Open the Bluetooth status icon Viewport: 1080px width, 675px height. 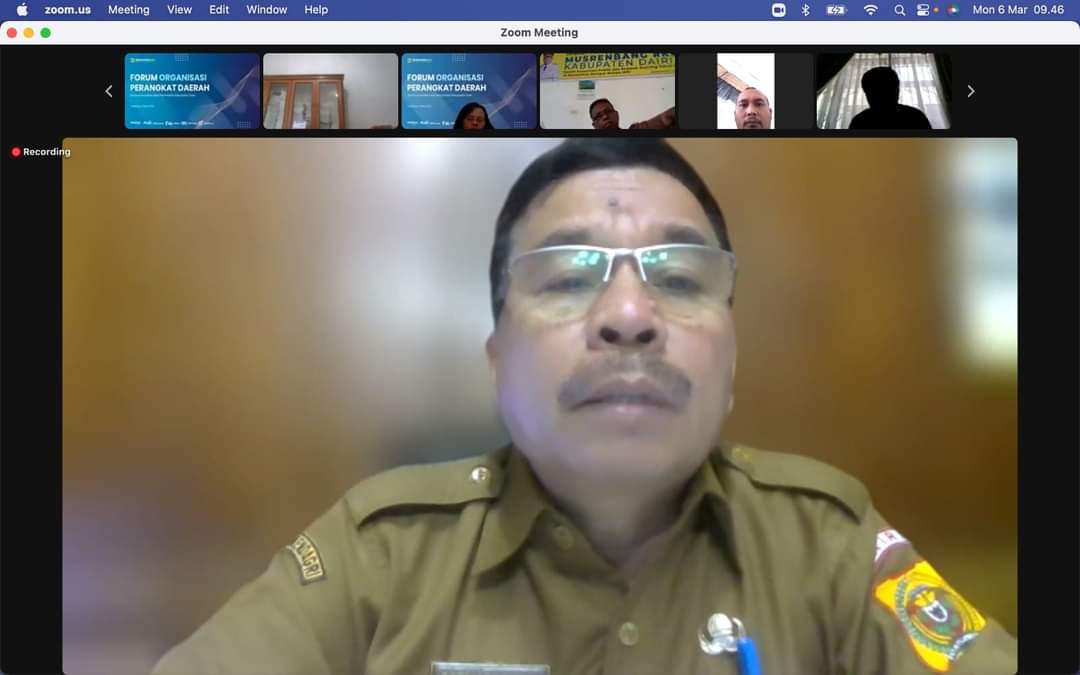pyautogui.click(x=806, y=10)
